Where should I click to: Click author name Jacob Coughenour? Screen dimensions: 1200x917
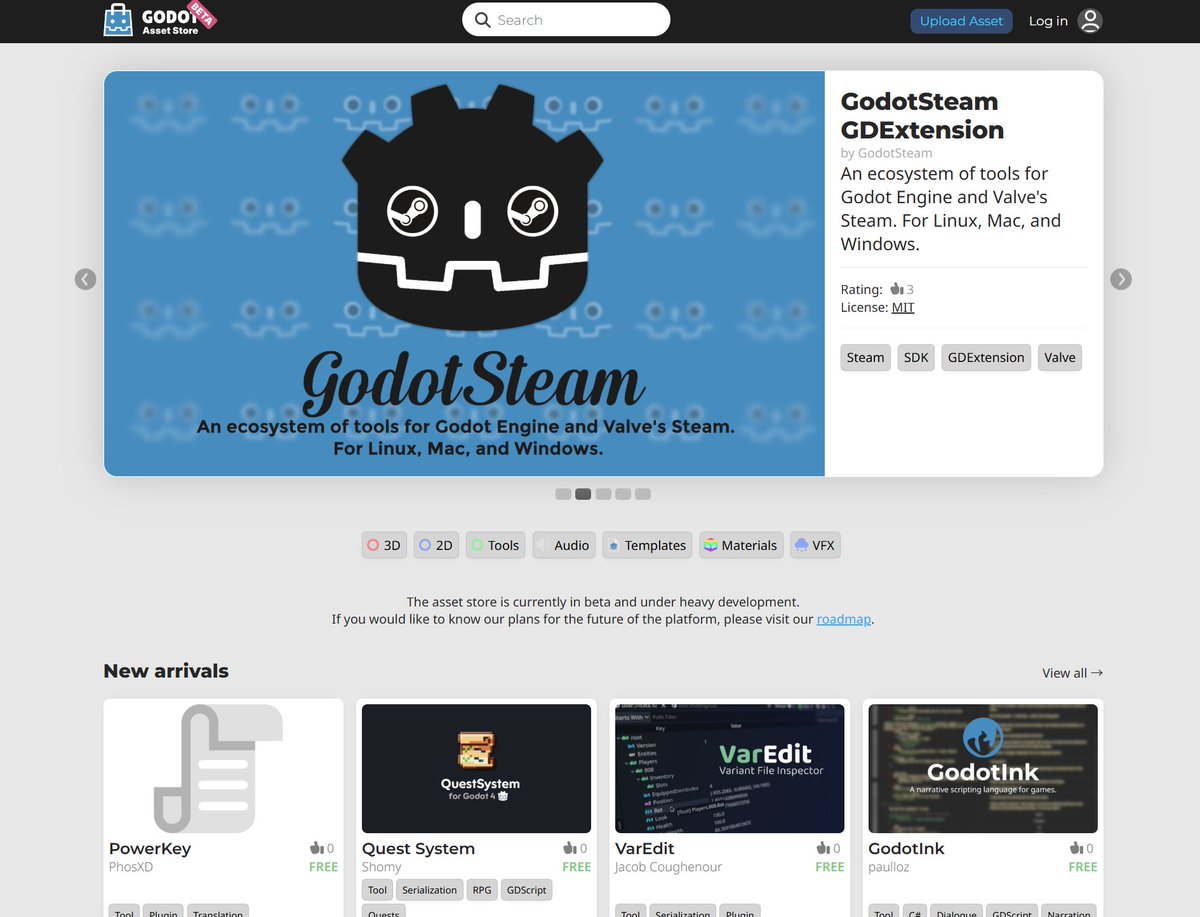[668, 867]
